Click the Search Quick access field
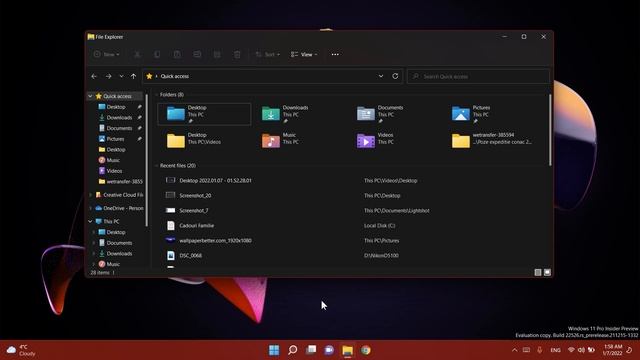Screen dimensions: 640x360 [478, 76]
